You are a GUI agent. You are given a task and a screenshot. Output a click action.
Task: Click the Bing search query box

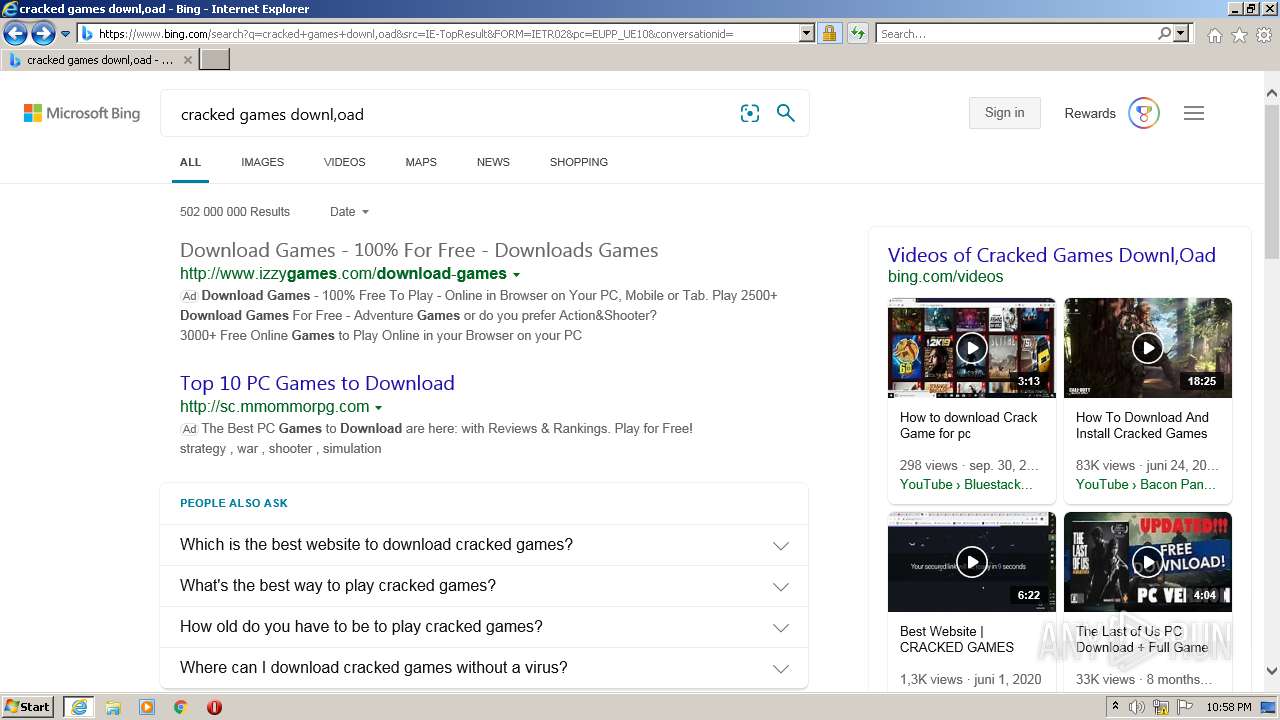[x=450, y=114]
